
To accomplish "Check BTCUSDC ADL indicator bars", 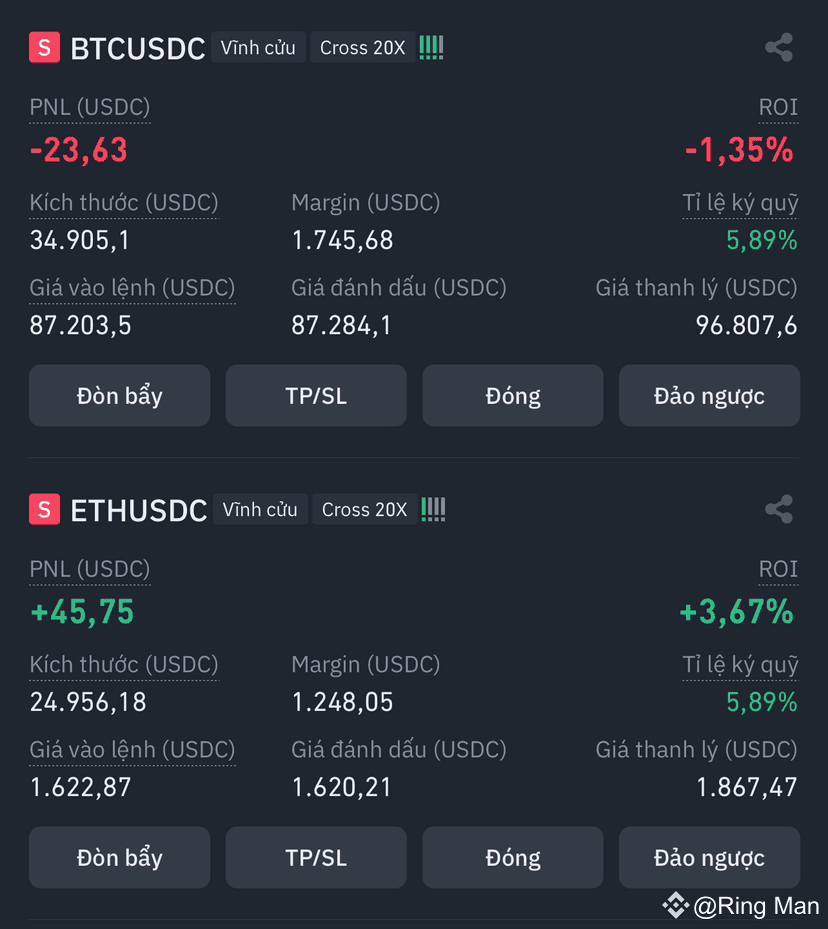I will (431, 47).
